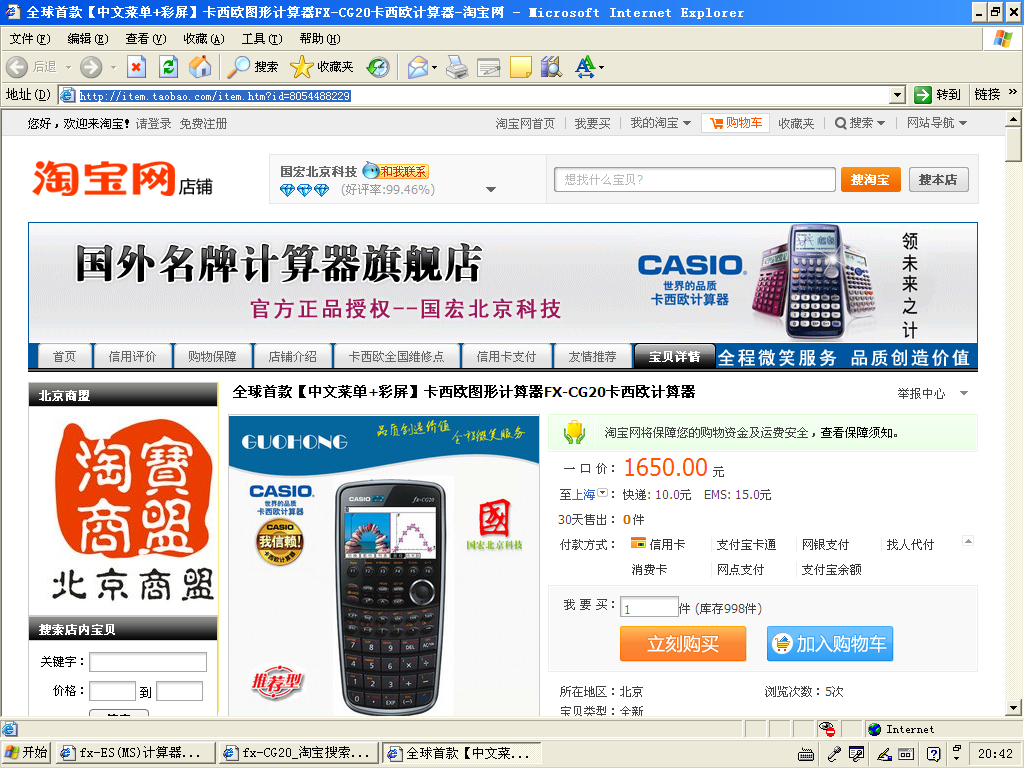Click the purchase quantity input field
The width and height of the screenshot is (1024, 768).
(649, 608)
